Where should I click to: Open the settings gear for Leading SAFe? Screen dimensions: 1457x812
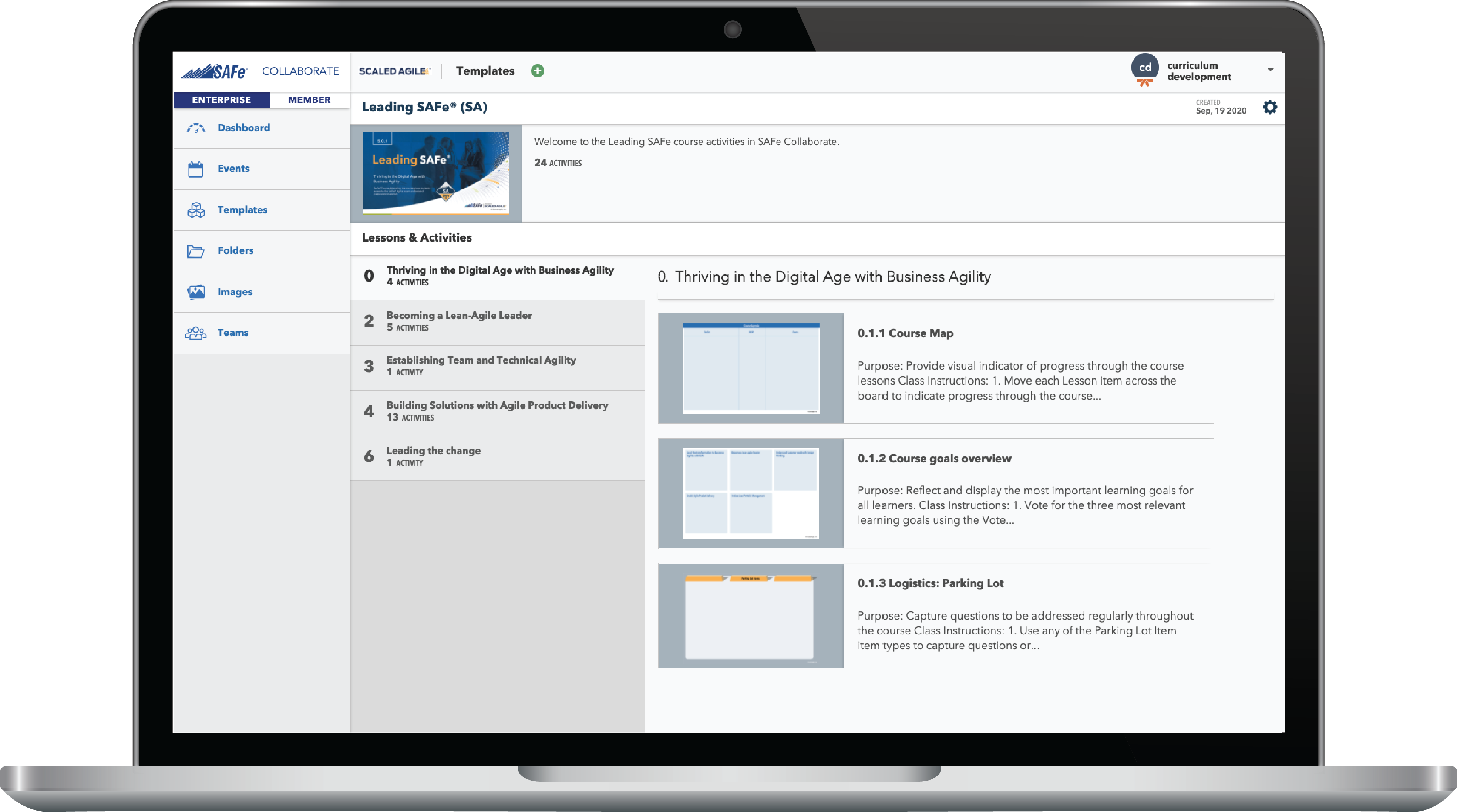coord(1270,107)
